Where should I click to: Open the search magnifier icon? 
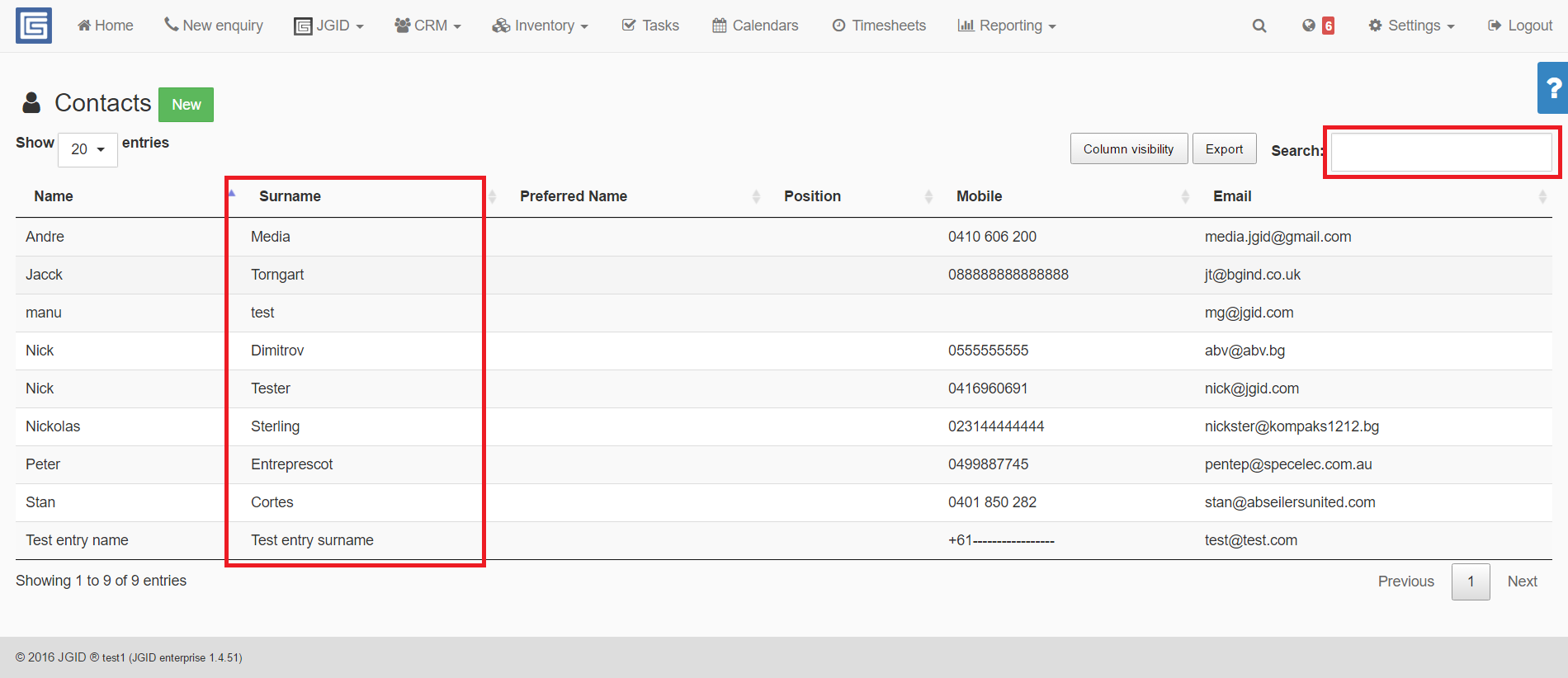[1259, 26]
